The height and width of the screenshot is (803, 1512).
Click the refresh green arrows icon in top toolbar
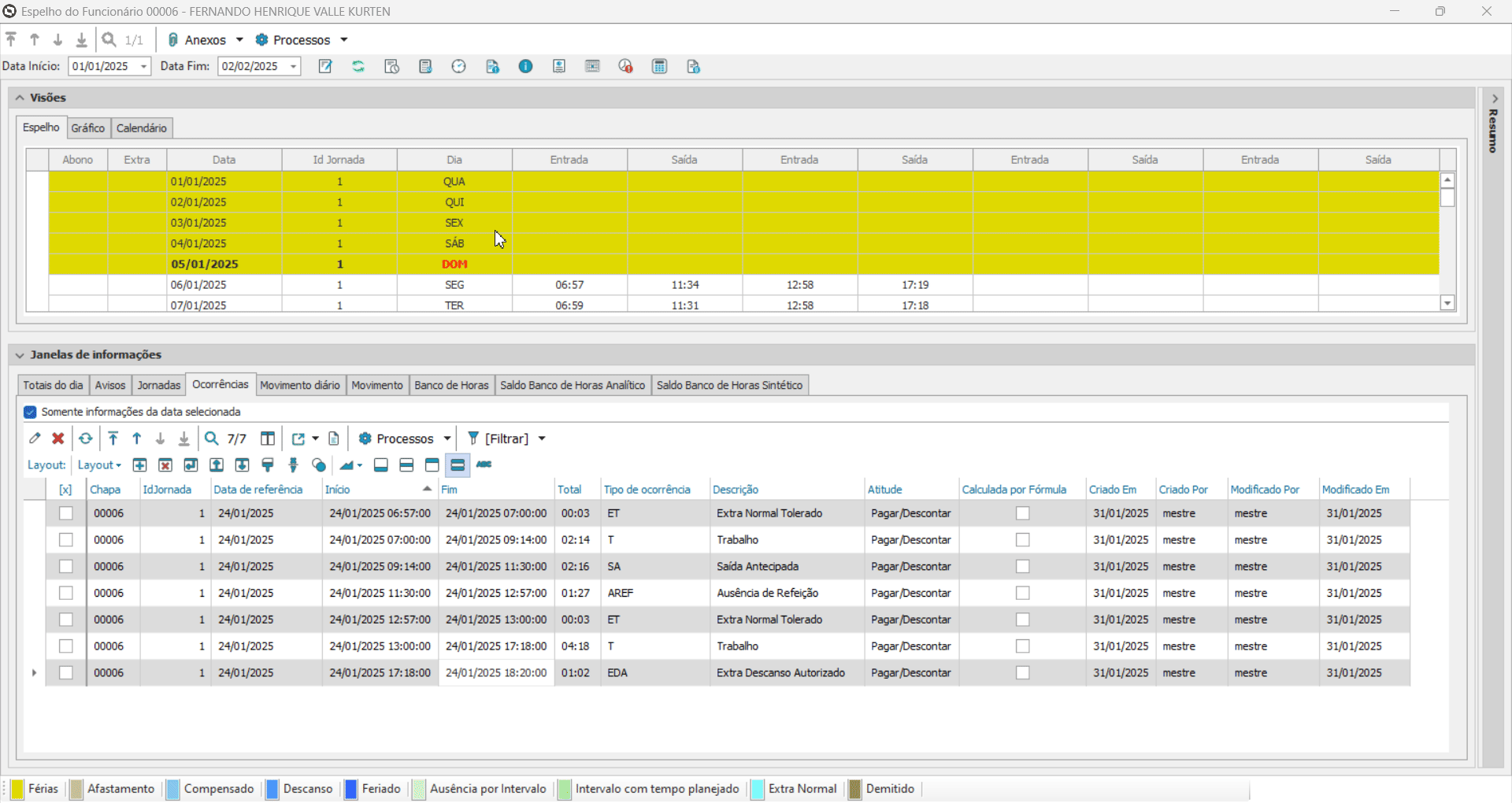pos(358,67)
